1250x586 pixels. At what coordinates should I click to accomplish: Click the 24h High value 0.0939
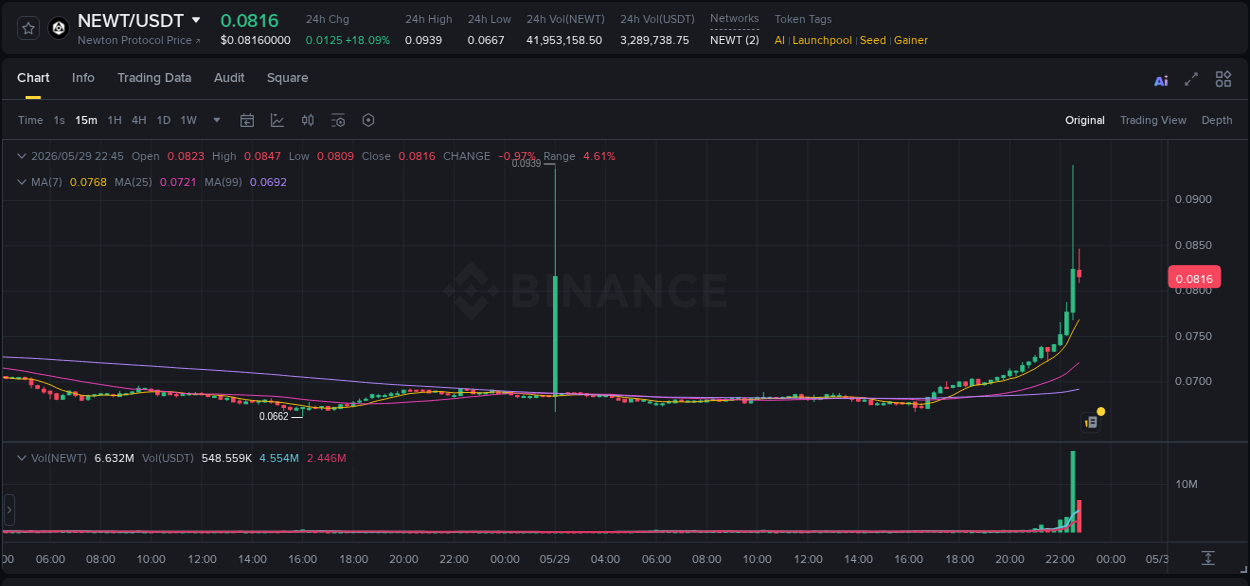422,40
